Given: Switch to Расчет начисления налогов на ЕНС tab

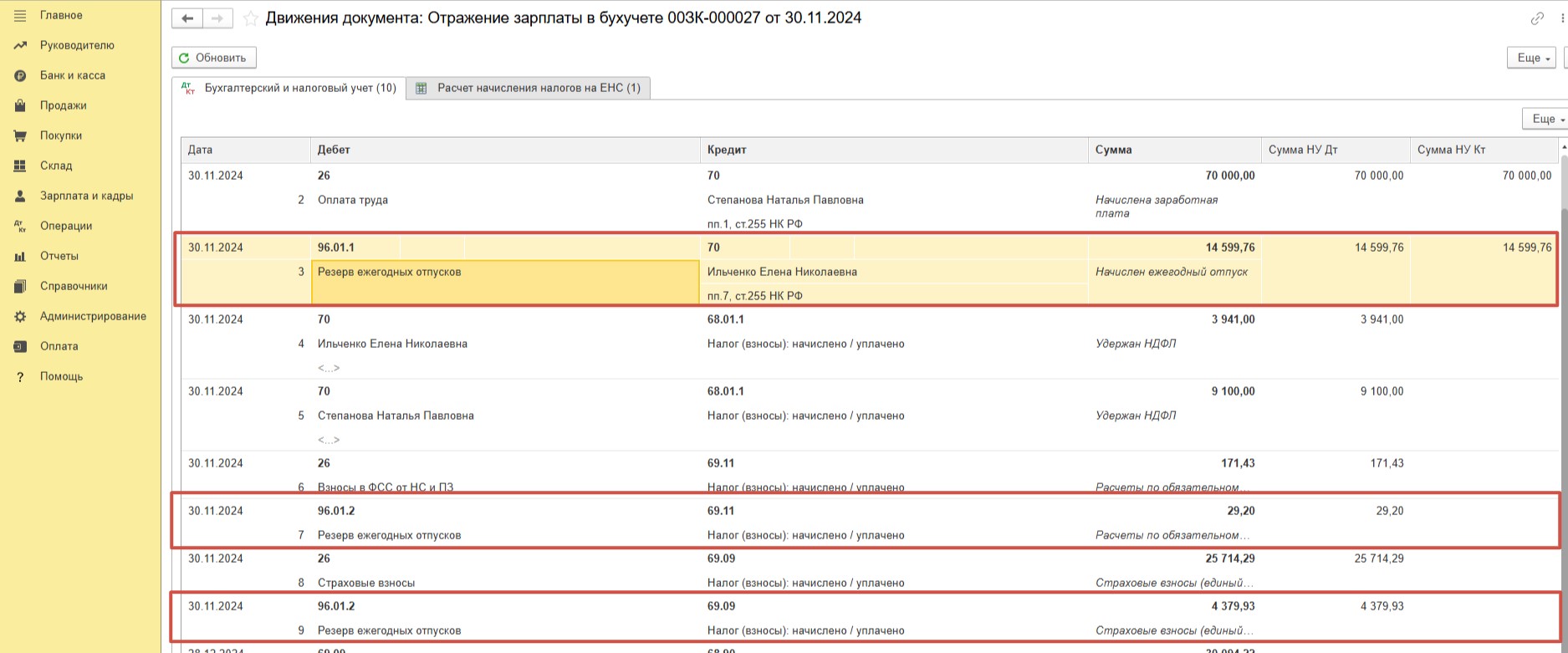Looking at the screenshot, I should point(529,88).
